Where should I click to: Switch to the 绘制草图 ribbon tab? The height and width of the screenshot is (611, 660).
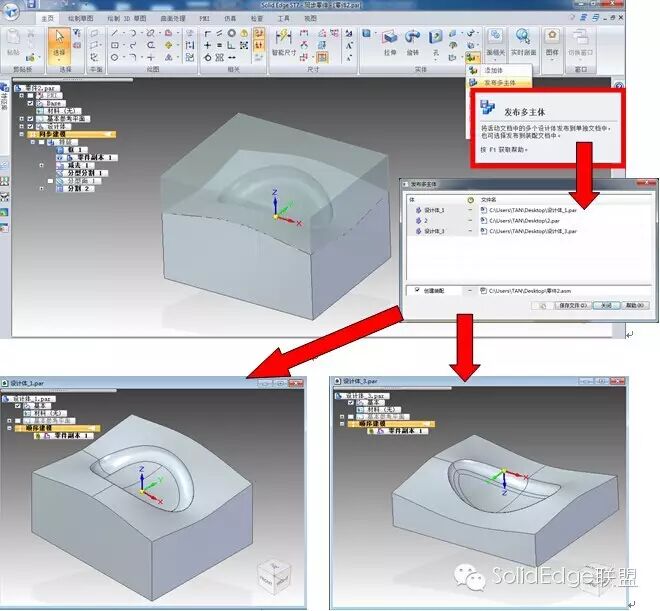(81, 19)
